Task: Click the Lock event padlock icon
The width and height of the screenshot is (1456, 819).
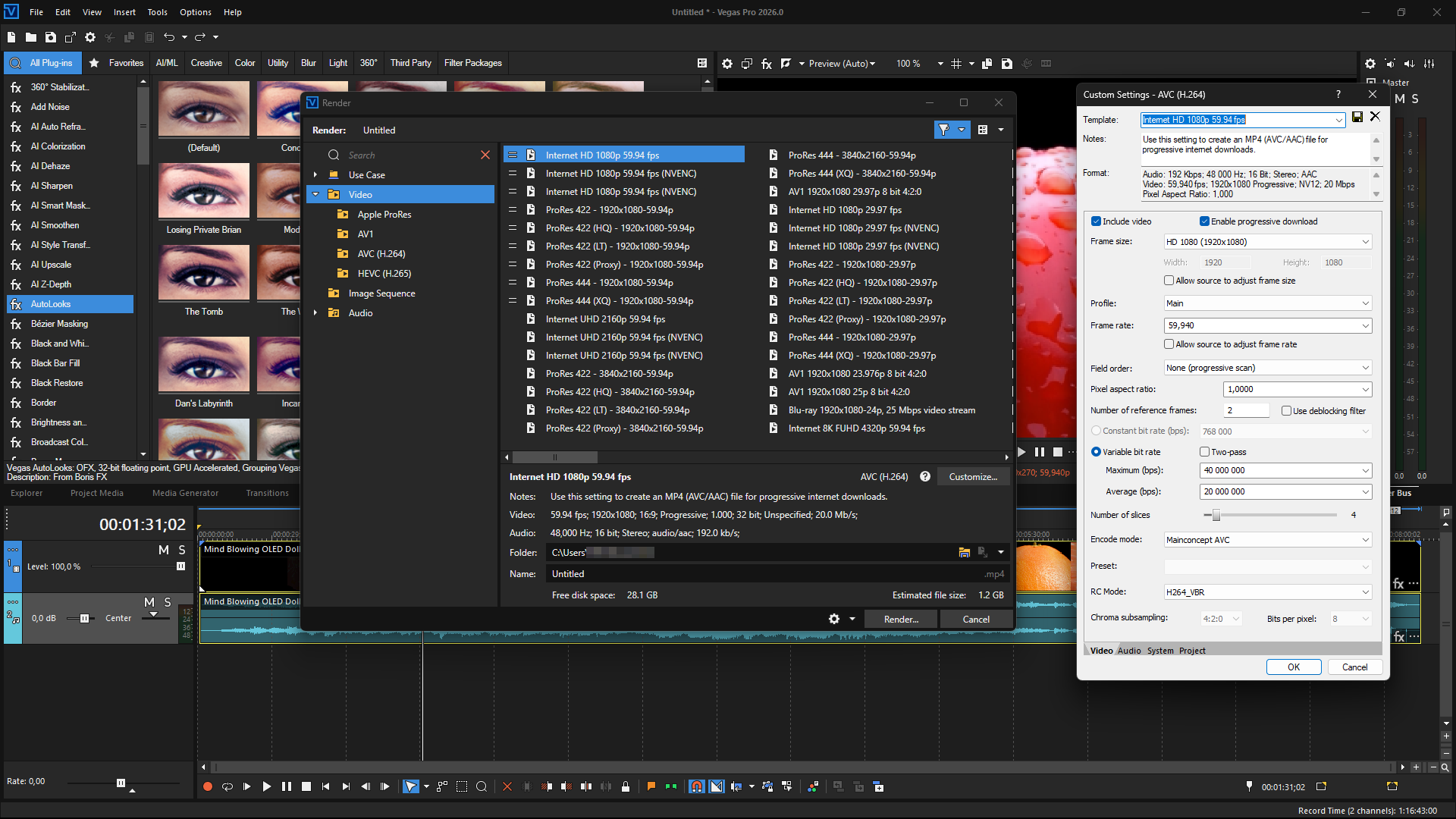Action: (x=626, y=787)
